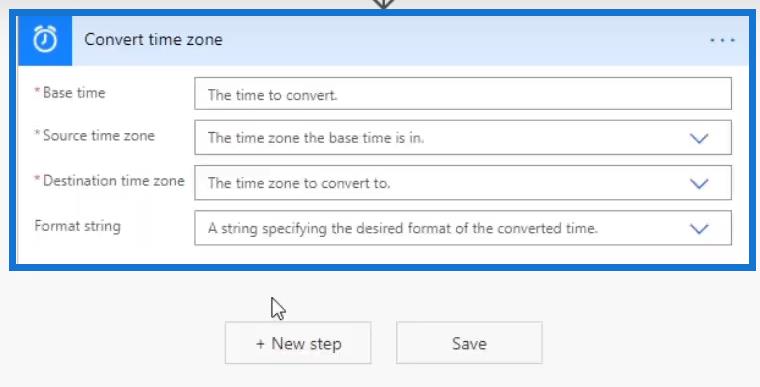
Task: Click the connector arrow above the action card
Action: (383, 4)
